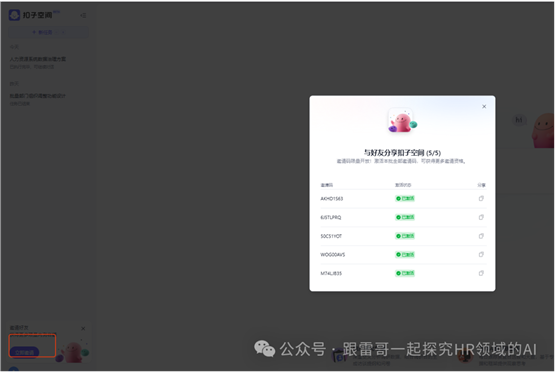
Task: Copy the last invite code row
Action: (x=481, y=273)
